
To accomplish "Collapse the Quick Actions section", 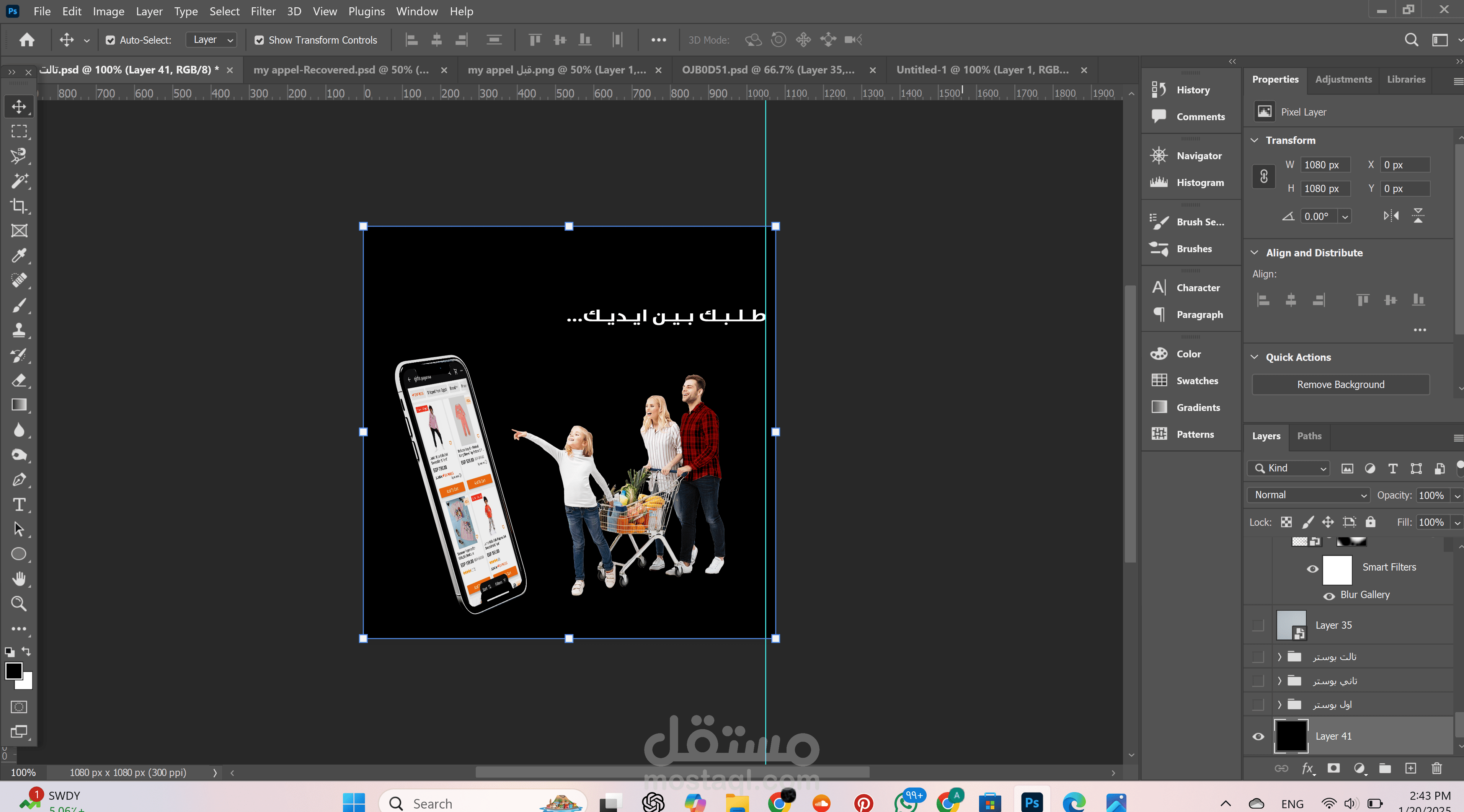I will point(1254,357).
